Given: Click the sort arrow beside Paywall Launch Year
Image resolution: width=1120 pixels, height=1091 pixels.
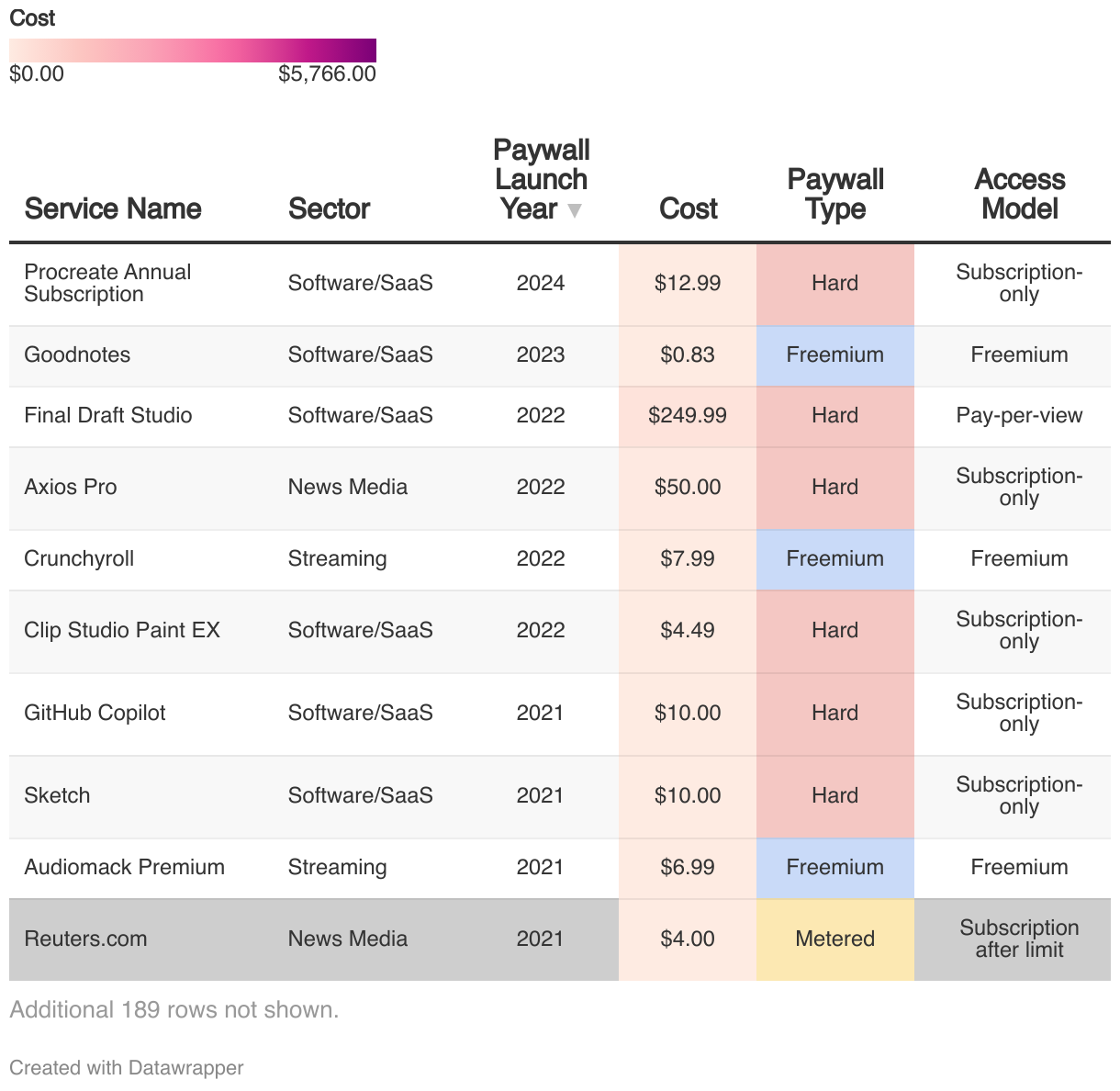Looking at the screenshot, I should pyautogui.click(x=575, y=210).
